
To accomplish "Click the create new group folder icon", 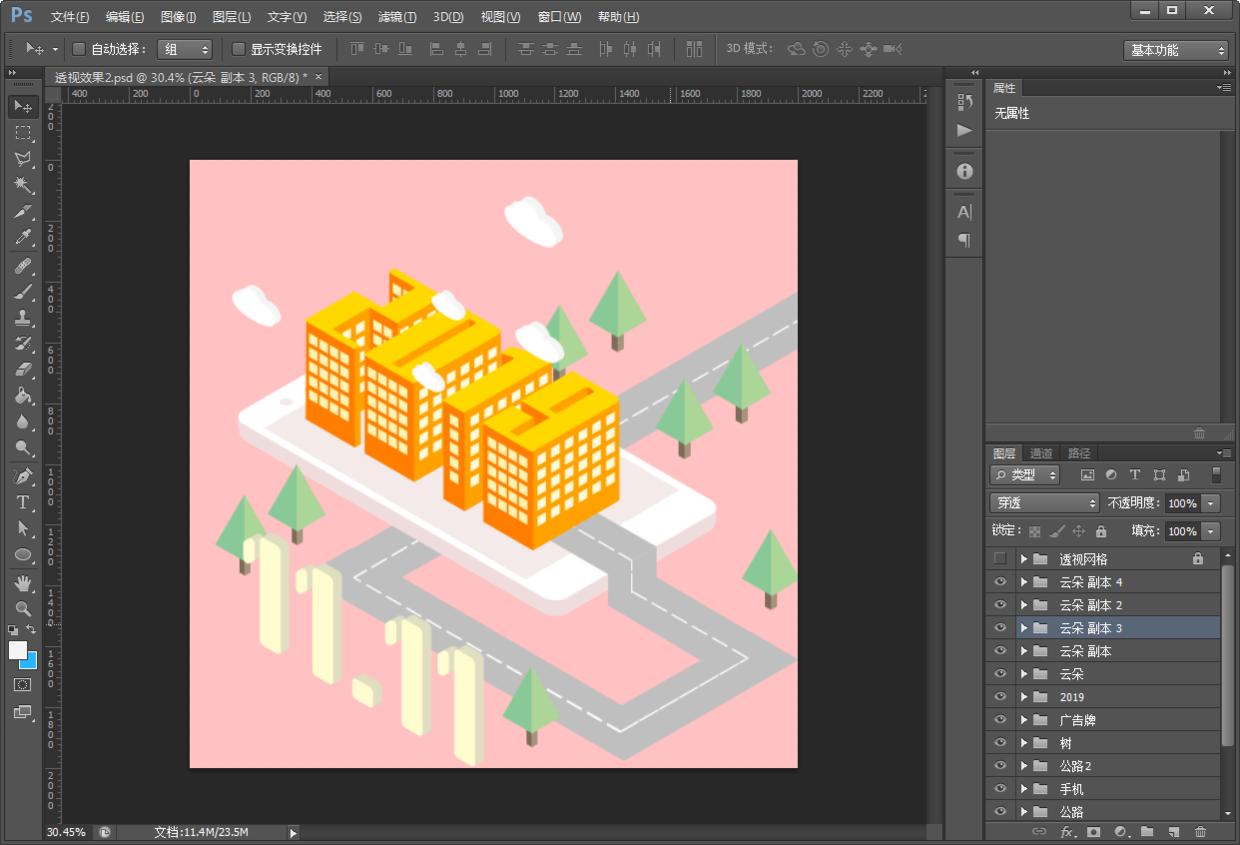I will point(1147,832).
